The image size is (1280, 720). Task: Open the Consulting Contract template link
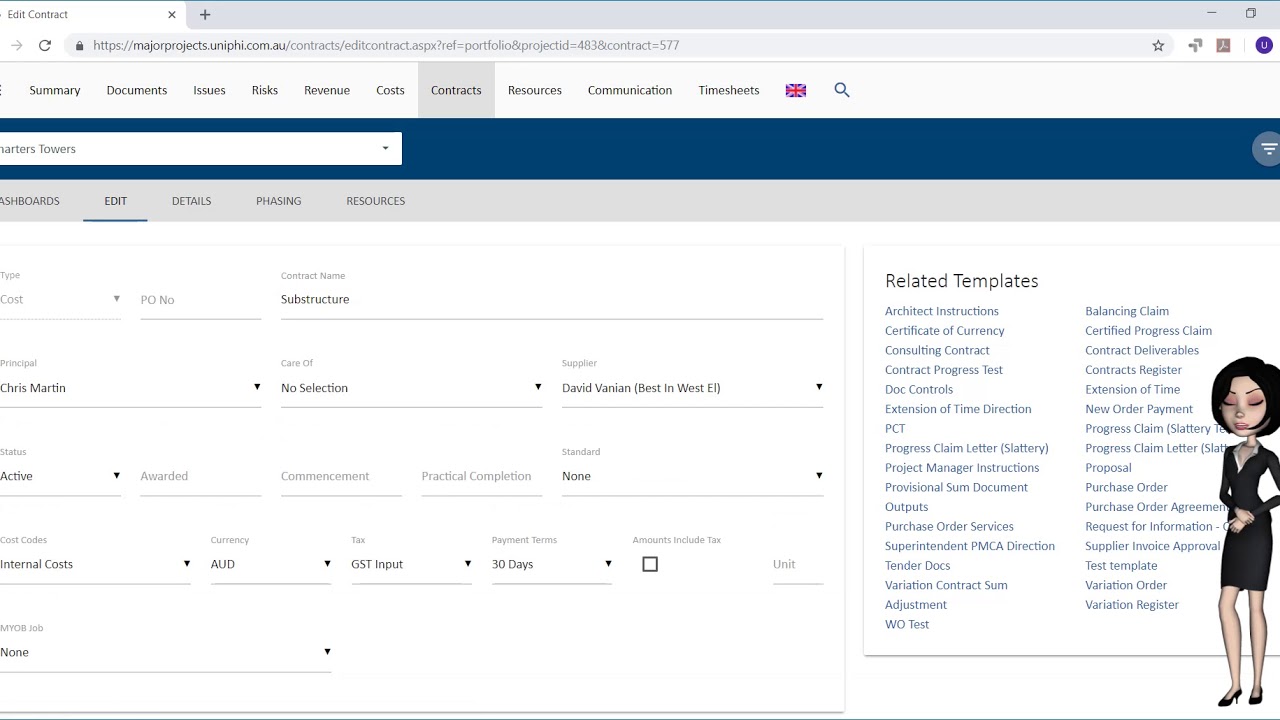pos(937,350)
